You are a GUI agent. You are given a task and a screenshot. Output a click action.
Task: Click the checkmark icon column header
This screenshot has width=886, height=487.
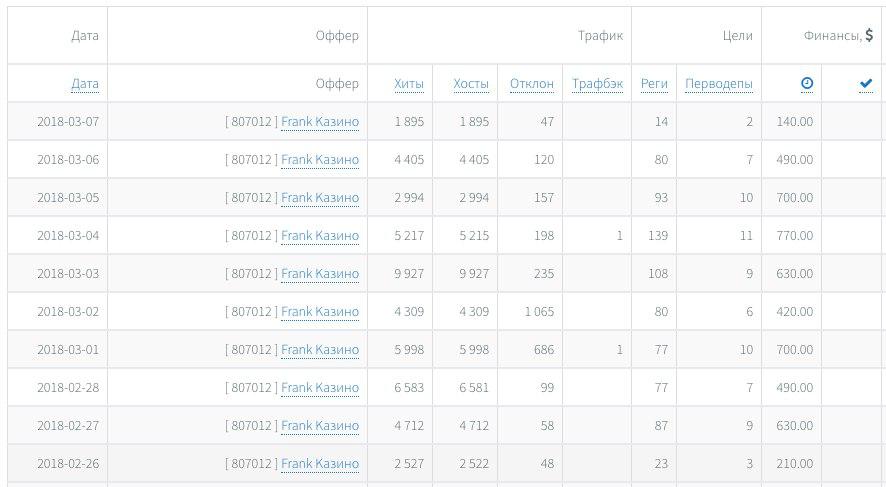pyautogui.click(x=866, y=84)
